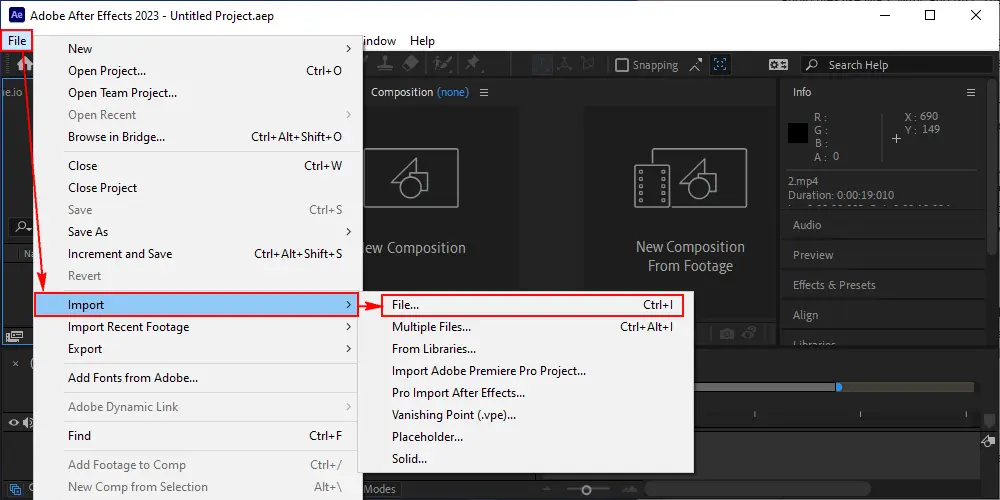
Task: Toggle the layer video eye switch
Action: (14, 422)
